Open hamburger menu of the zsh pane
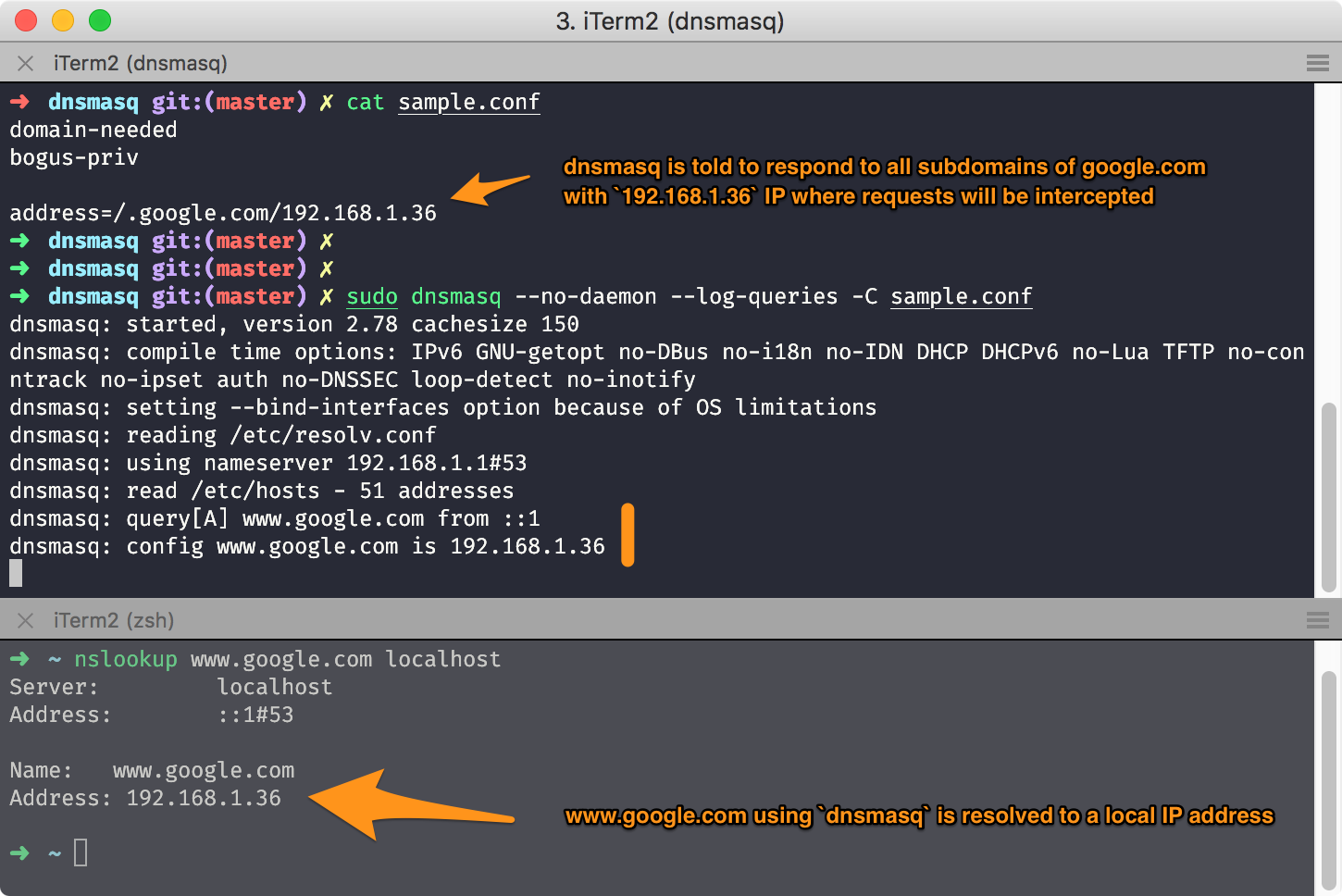This screenshot has height=896, width=1342. [1318, 620]
